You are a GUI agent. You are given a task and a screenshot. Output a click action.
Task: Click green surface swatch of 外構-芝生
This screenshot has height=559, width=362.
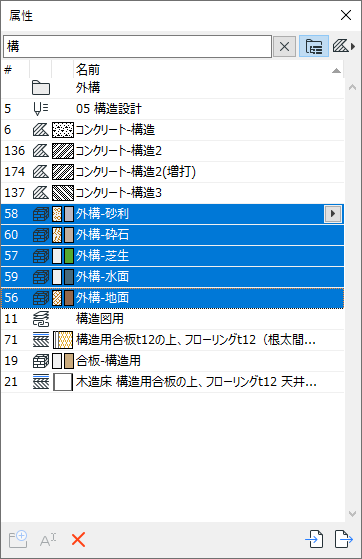pos(69,256)
